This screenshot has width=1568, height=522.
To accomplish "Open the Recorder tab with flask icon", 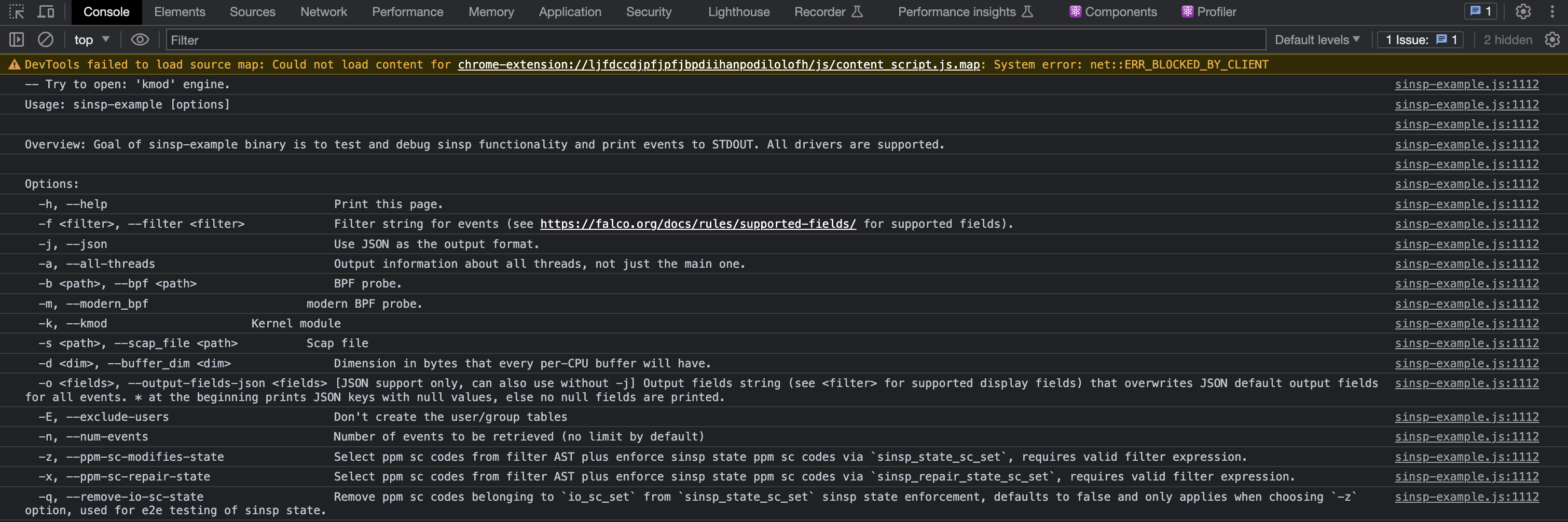I will click(828, 11).
